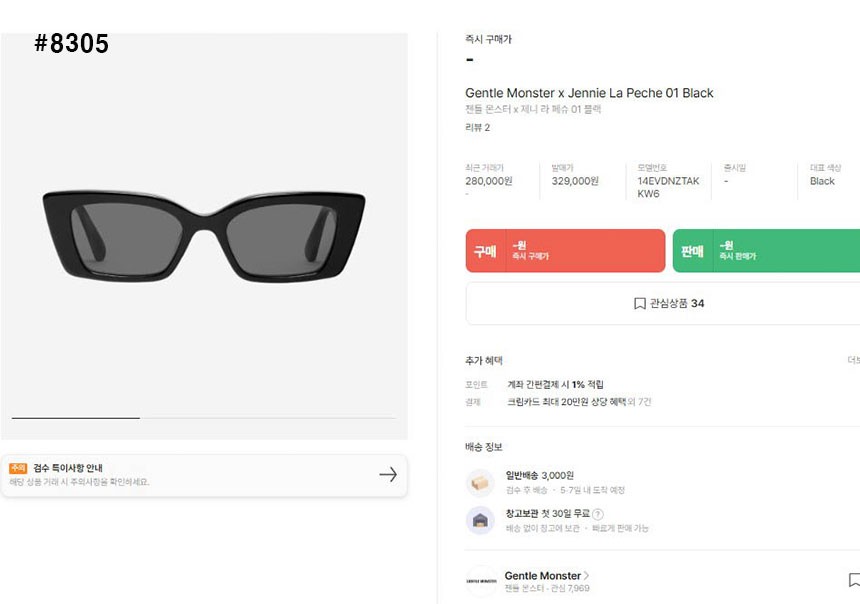Click the bookmark icon beside 관심상품
The width and height of the screenshot is (860, 604).
pyautogui.click(x=640, y=303)
